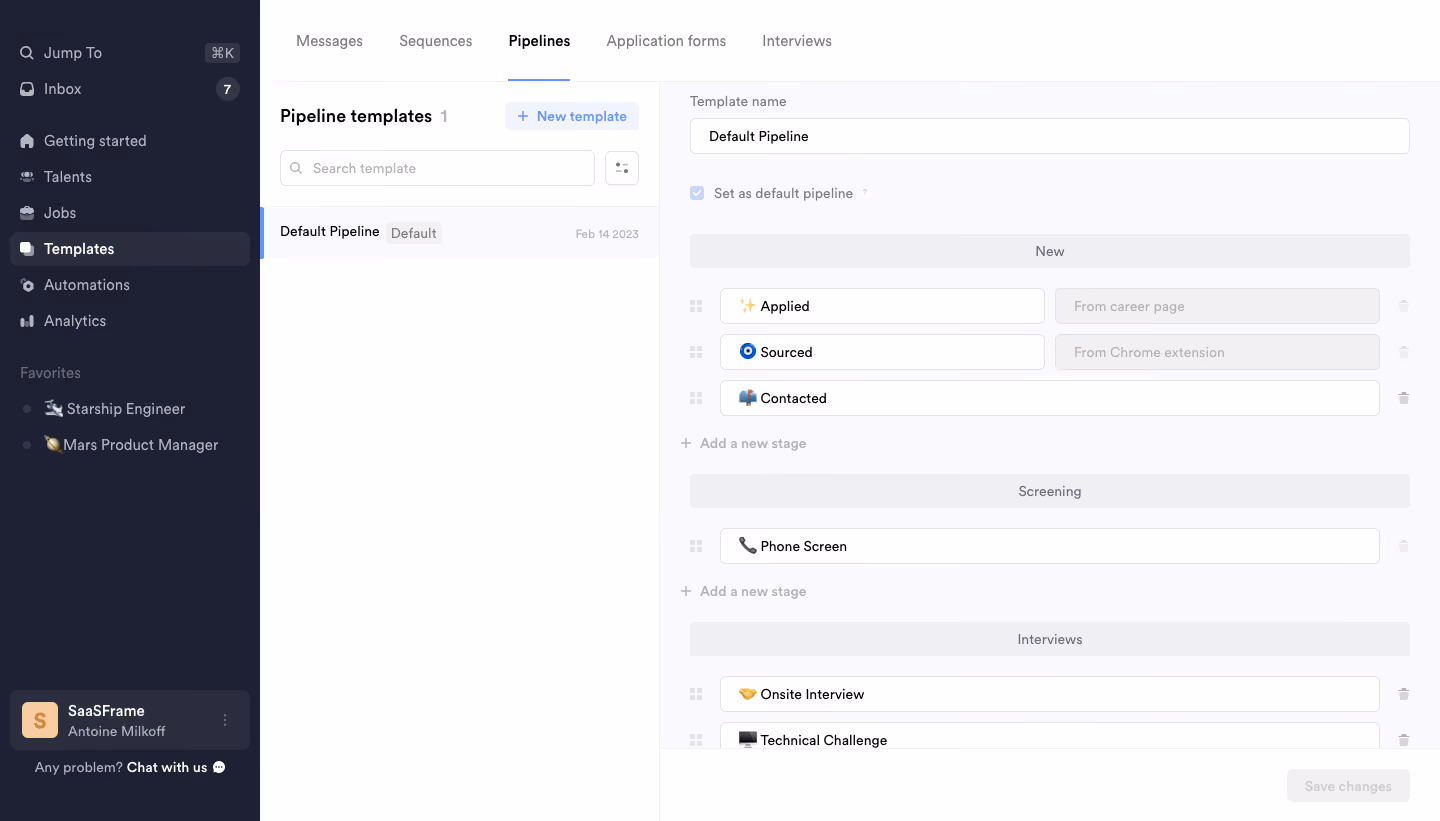Click the Interviews section header
The width and height of the screenshot is (1440, 821).
pos(1050,639)
